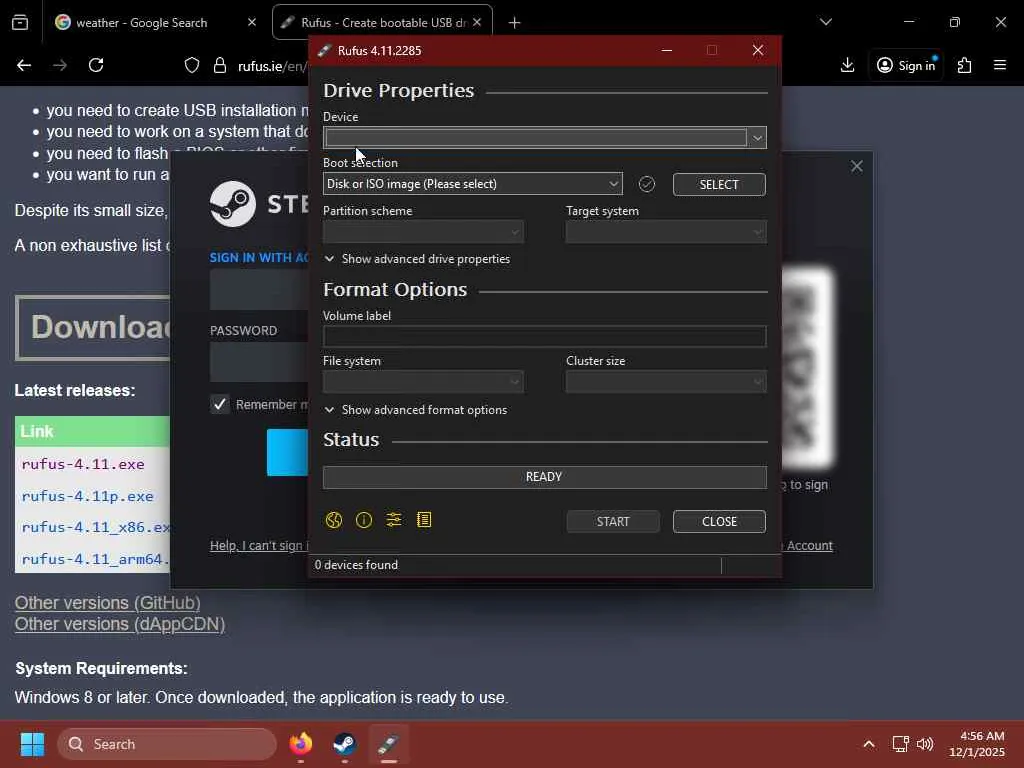
Task: Click the CLOSE button in Rufus
Action: pos(719,522)
